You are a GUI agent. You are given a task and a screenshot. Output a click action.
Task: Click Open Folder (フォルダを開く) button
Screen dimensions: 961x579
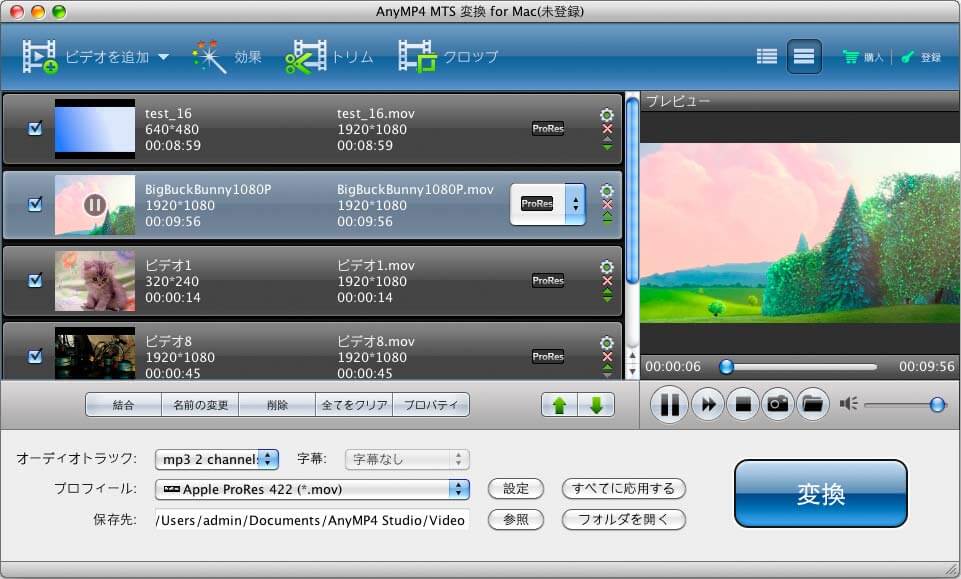coord(623,520)
